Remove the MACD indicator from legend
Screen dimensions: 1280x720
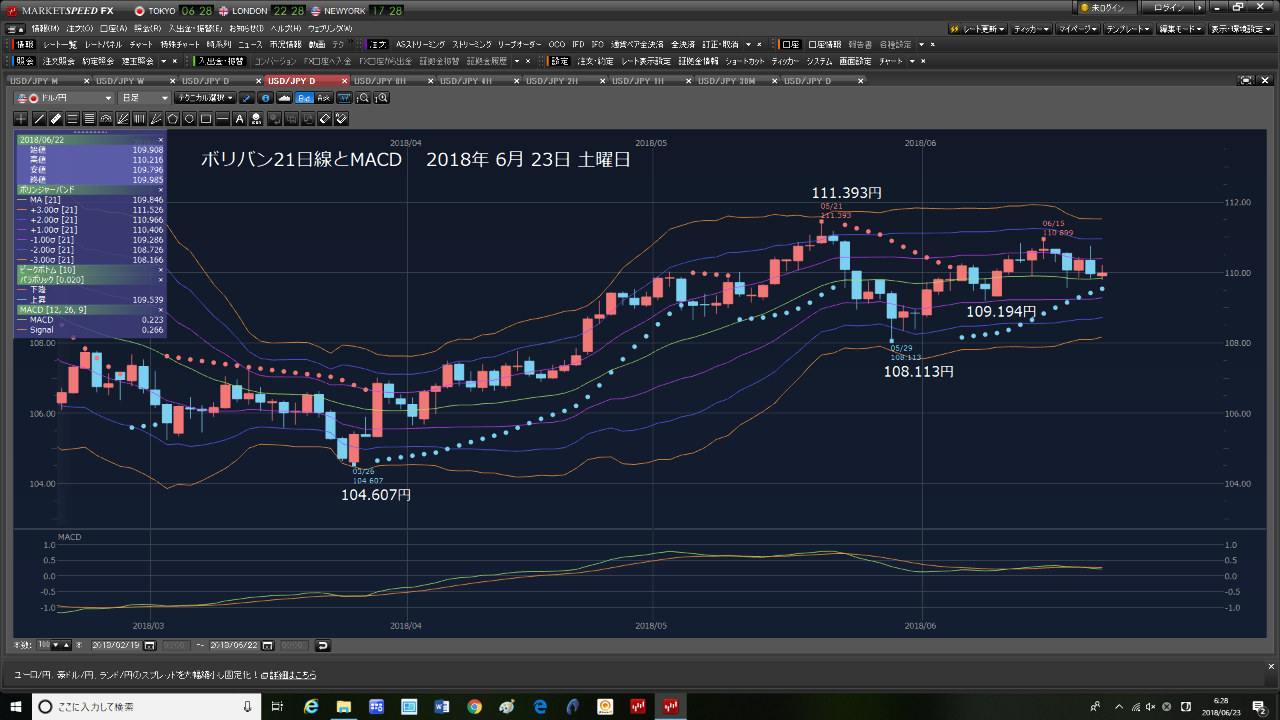pos(160,310)
